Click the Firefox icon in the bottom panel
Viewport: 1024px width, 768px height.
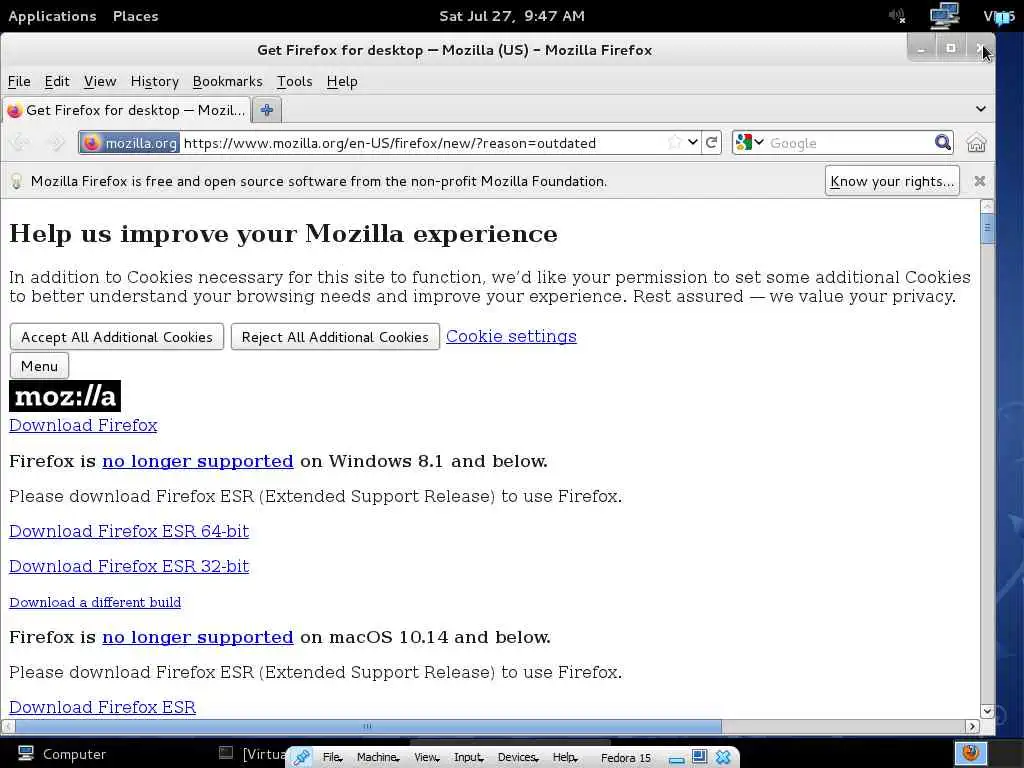coord(971,753)
